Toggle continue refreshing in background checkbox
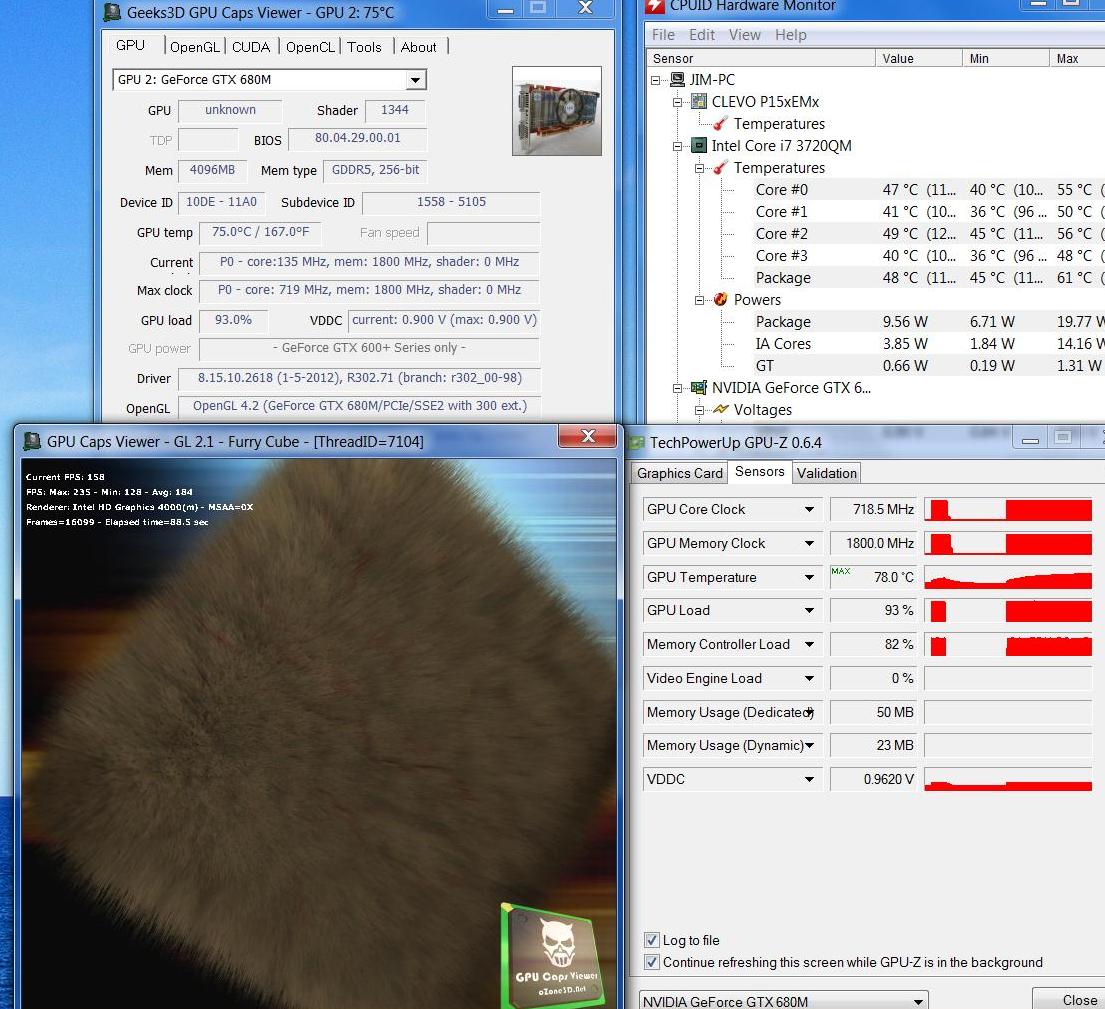The image size is (1105, 1009). click(652, 962)
